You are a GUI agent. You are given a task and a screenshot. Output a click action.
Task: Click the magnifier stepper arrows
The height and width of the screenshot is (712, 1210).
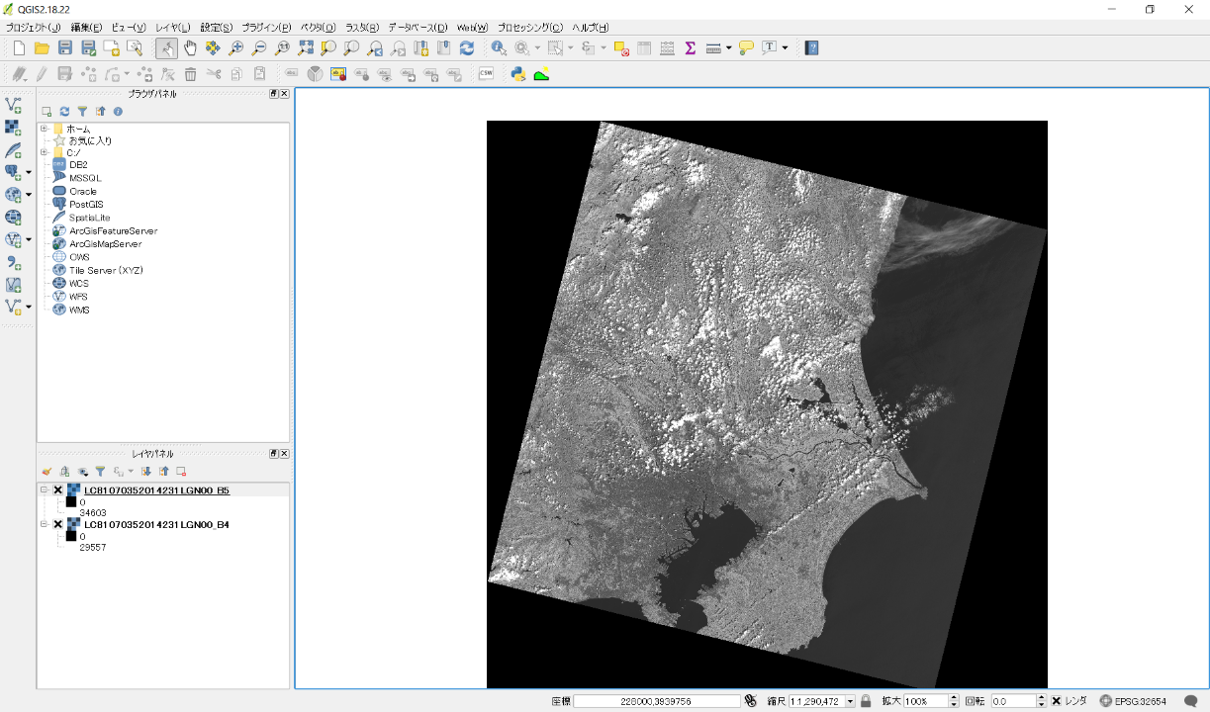click(953, 701)
